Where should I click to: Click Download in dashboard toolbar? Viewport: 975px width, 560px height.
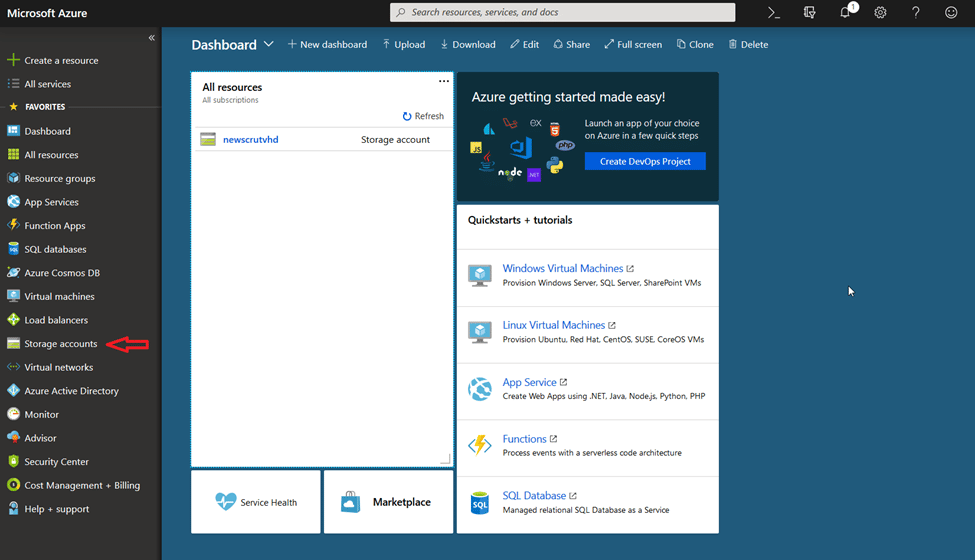[x=468, y=44]
